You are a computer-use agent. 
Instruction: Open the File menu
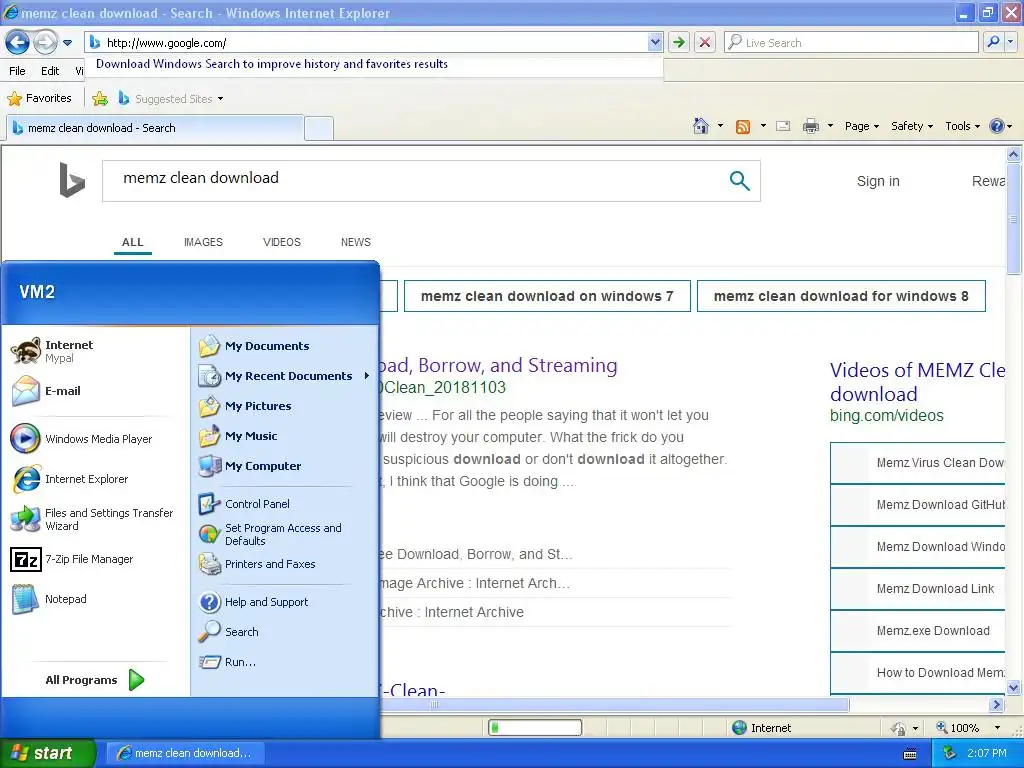[x=18, y=71]
